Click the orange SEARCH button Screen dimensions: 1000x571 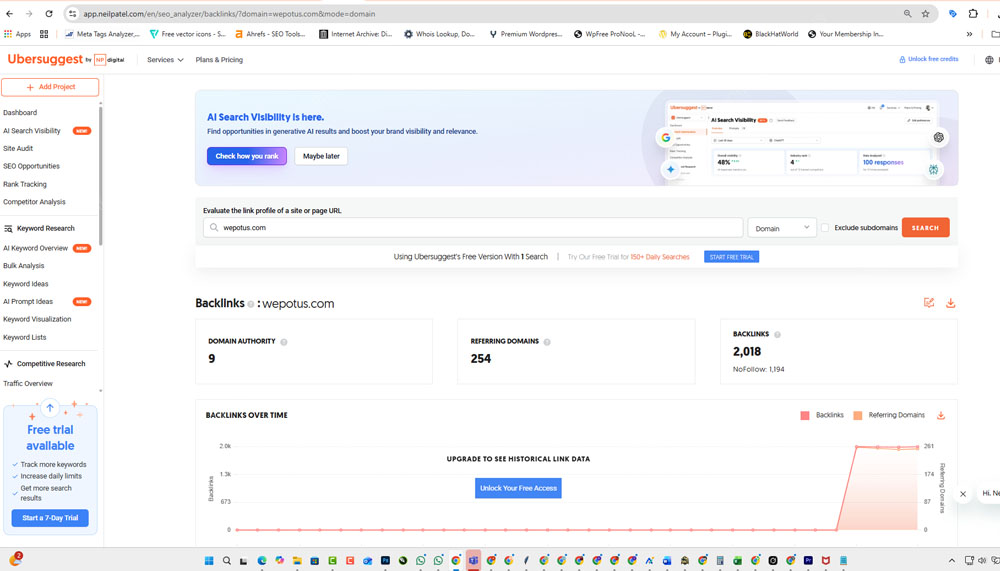[x=925, y=228]
